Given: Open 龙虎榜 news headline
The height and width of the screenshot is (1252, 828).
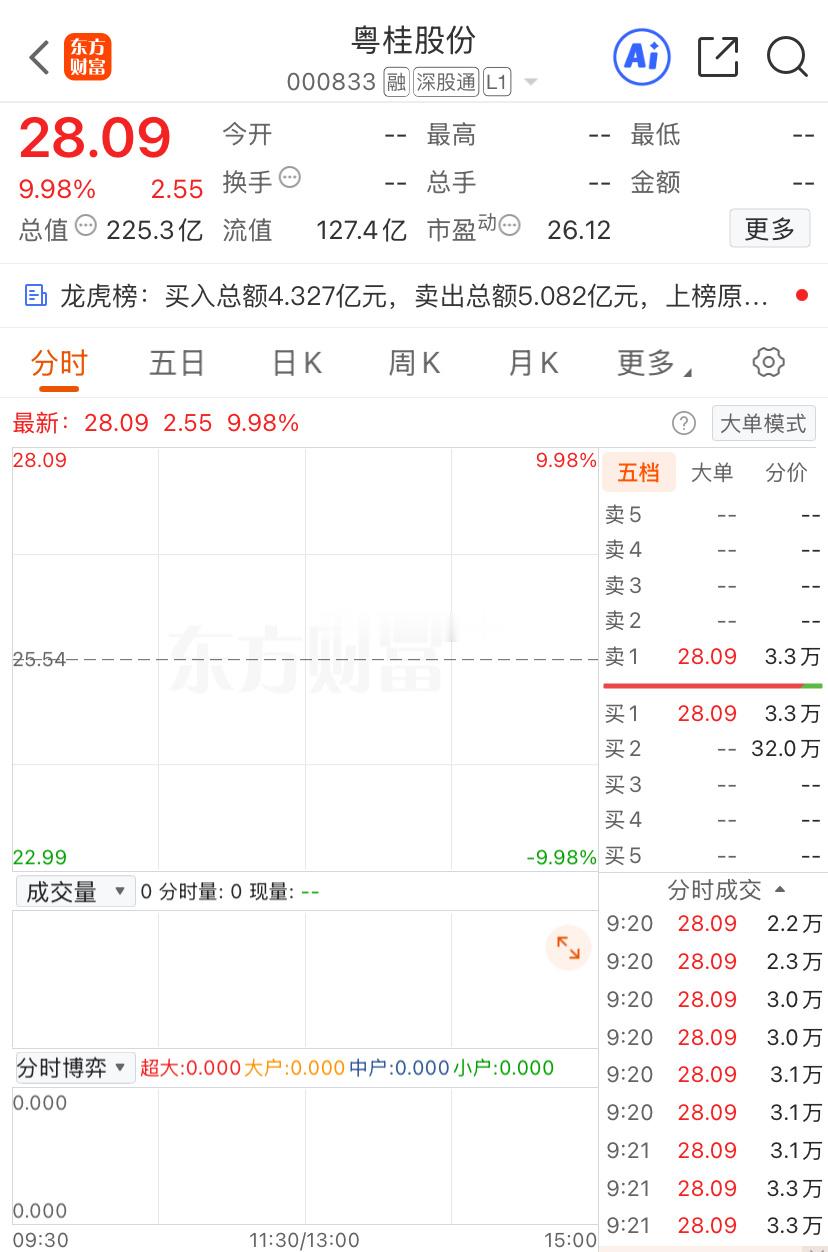Looking at the screenshot, I should click(415, 296).
